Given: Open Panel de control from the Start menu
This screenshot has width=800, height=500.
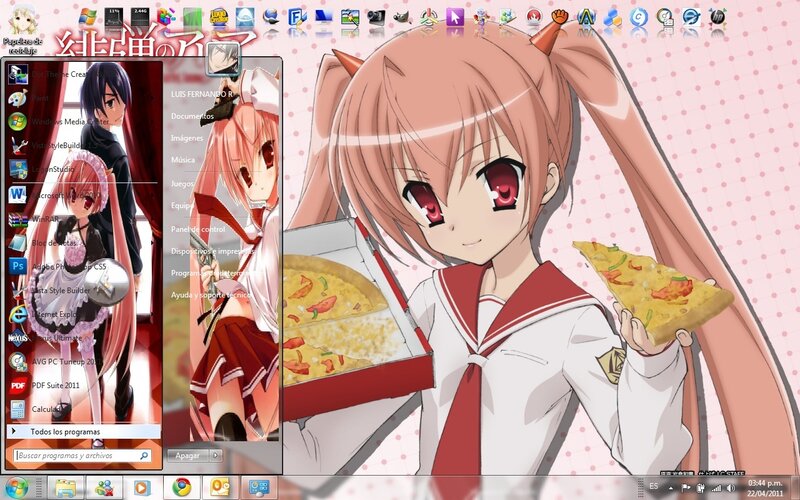Looking at the screenshot, I should [198, 230].
